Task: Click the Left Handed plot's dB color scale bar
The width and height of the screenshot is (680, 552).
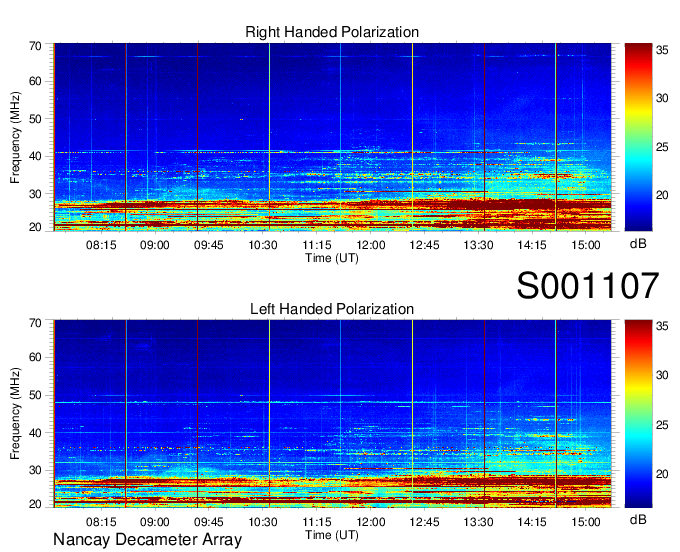Action: coord(638,414)
